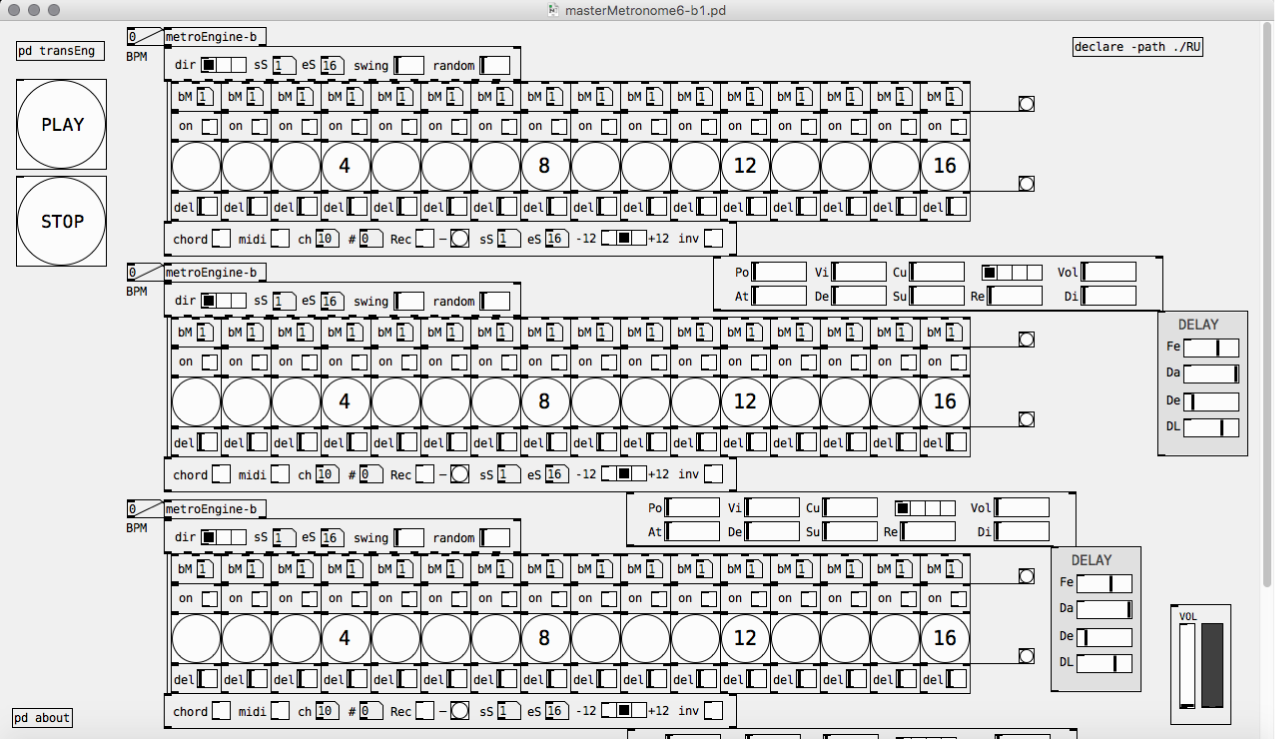1275x739 pixels.
Task: Click the ch number box in middle sequencer
Action: (326, 475)
